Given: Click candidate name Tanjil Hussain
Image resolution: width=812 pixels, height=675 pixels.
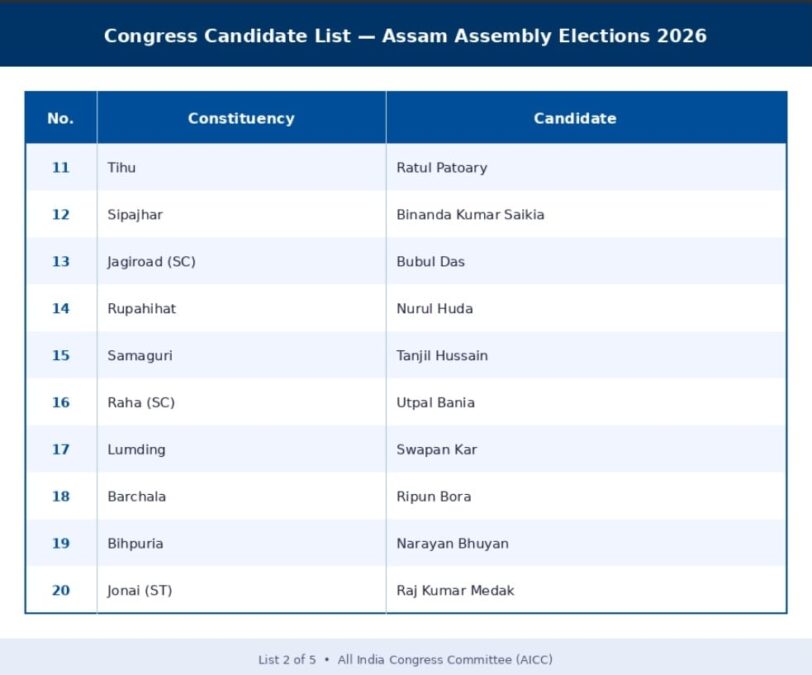Looking at the screenshot, I should [x=442, y=356].
